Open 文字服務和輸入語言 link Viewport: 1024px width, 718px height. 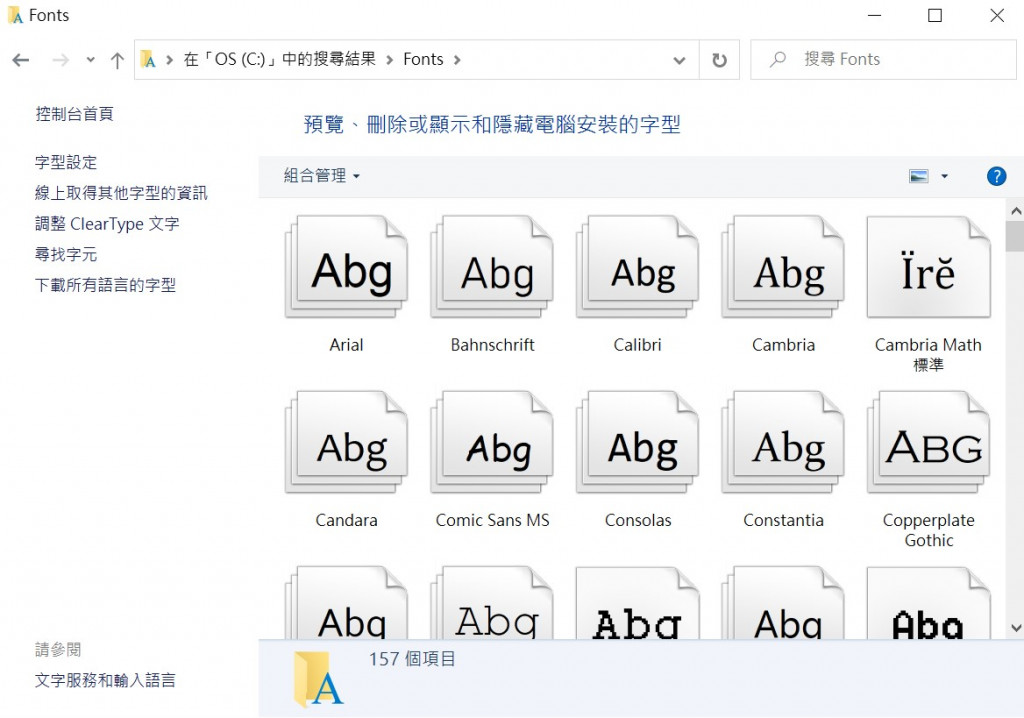coord(105,680)
